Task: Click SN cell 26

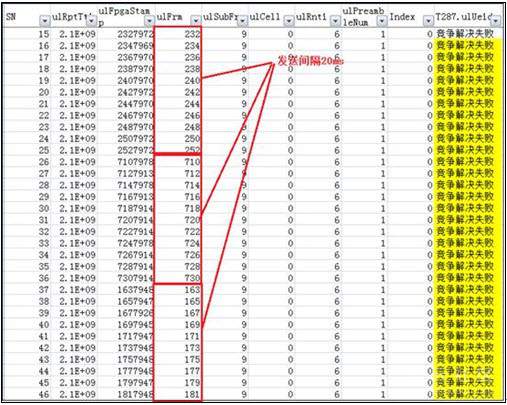Action: pos(44,162)
